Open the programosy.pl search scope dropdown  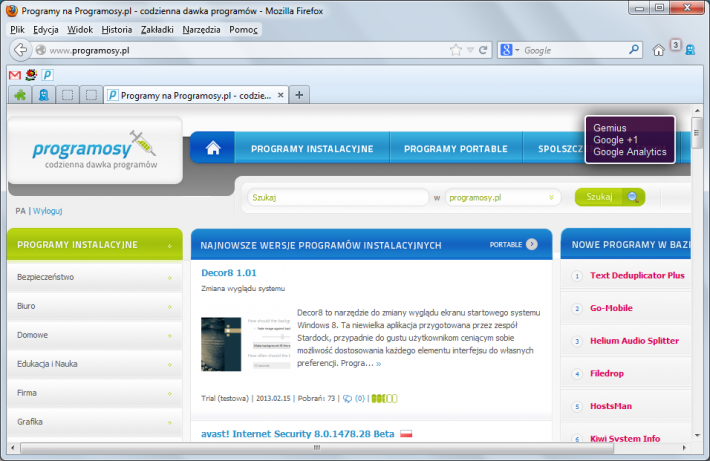point(503,197)
